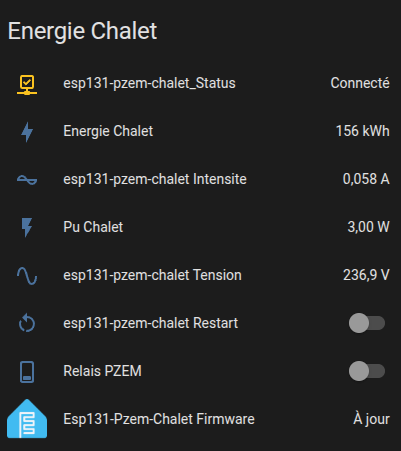Screen dimensions: 401x451
Task: Open the Energie Chalet sensor row
Action: (x=200, y=131)
